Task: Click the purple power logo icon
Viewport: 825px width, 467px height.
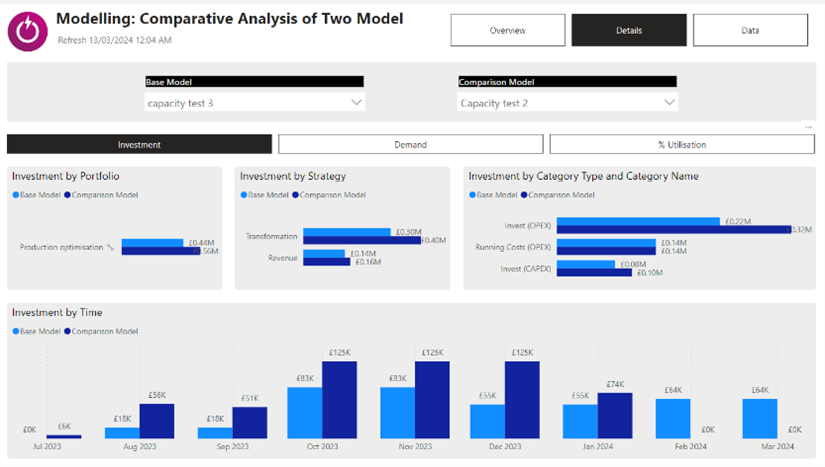Action: click(x=27, y=32)
